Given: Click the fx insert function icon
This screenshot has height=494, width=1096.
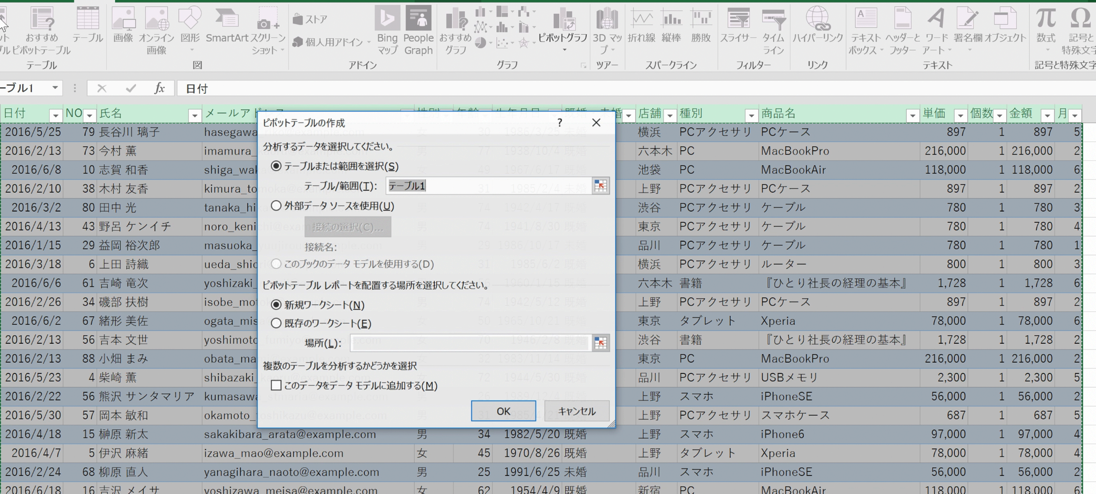Looking at the screenshot, I should 159,89.
